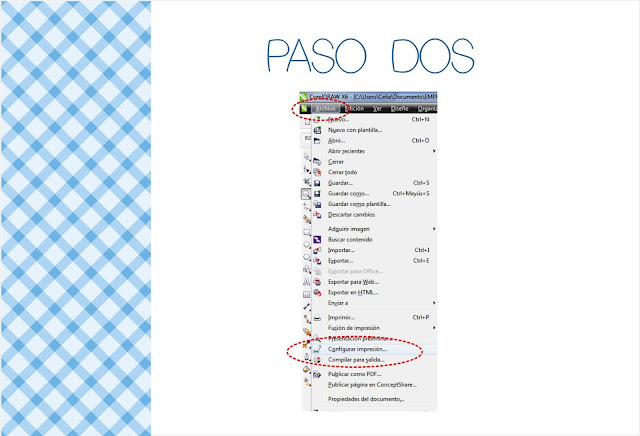The height and width of the screenshot is (436, 640).
Task: Select the Outline pen tool
Action: (306, 357)
